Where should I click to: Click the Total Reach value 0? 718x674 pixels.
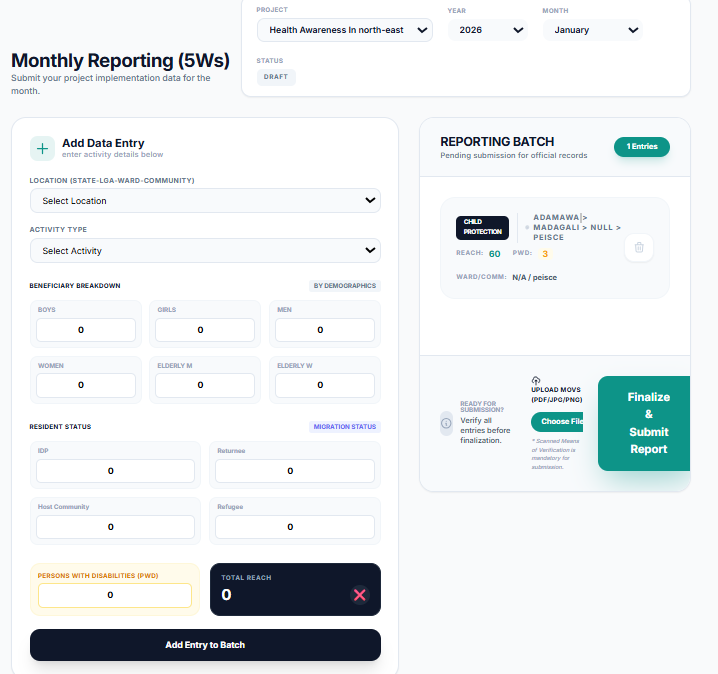[x=226, y=595]
